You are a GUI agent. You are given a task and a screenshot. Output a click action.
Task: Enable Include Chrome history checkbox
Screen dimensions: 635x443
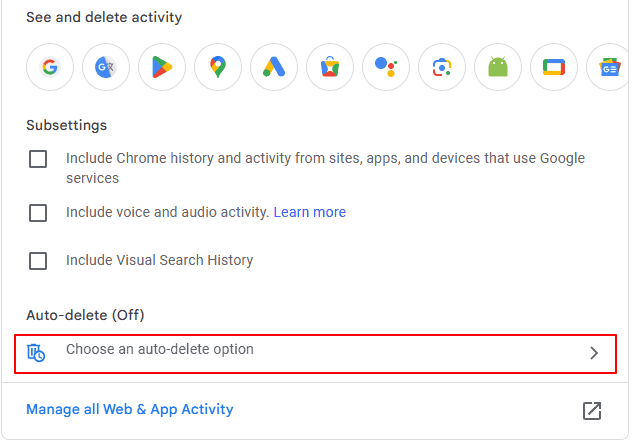click(38, 159)
